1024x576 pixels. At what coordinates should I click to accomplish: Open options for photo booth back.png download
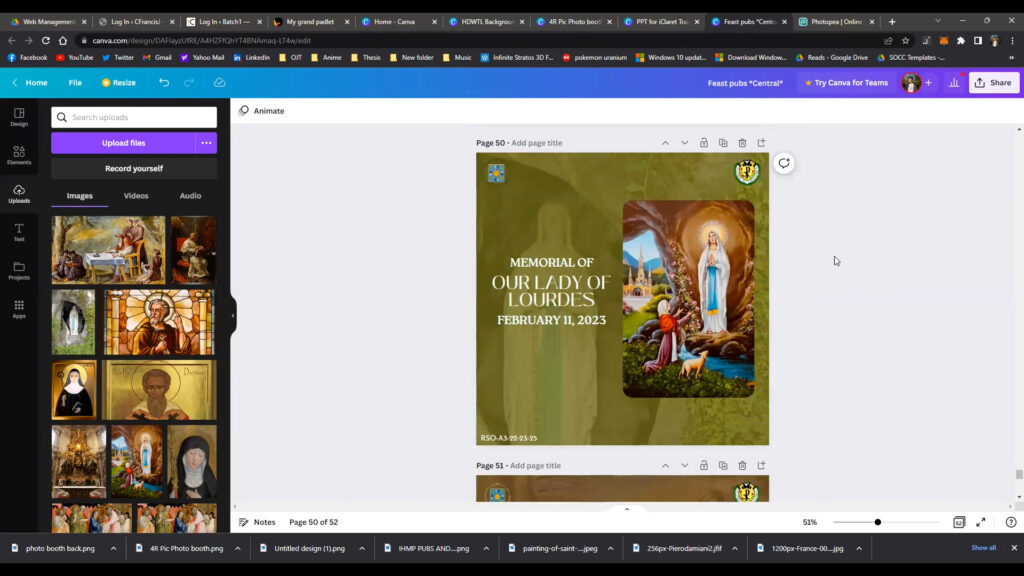[114, 549]
